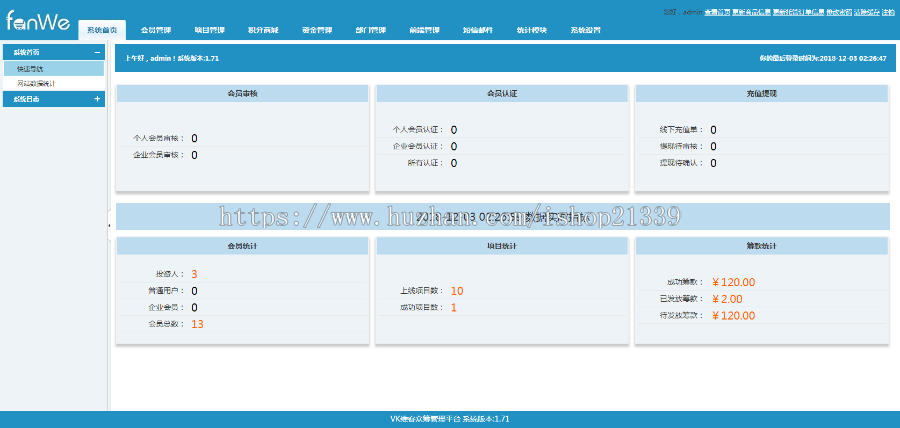Select the 资金管理 tab
Screen dimensions: 900x428
[x=317, y=30]
